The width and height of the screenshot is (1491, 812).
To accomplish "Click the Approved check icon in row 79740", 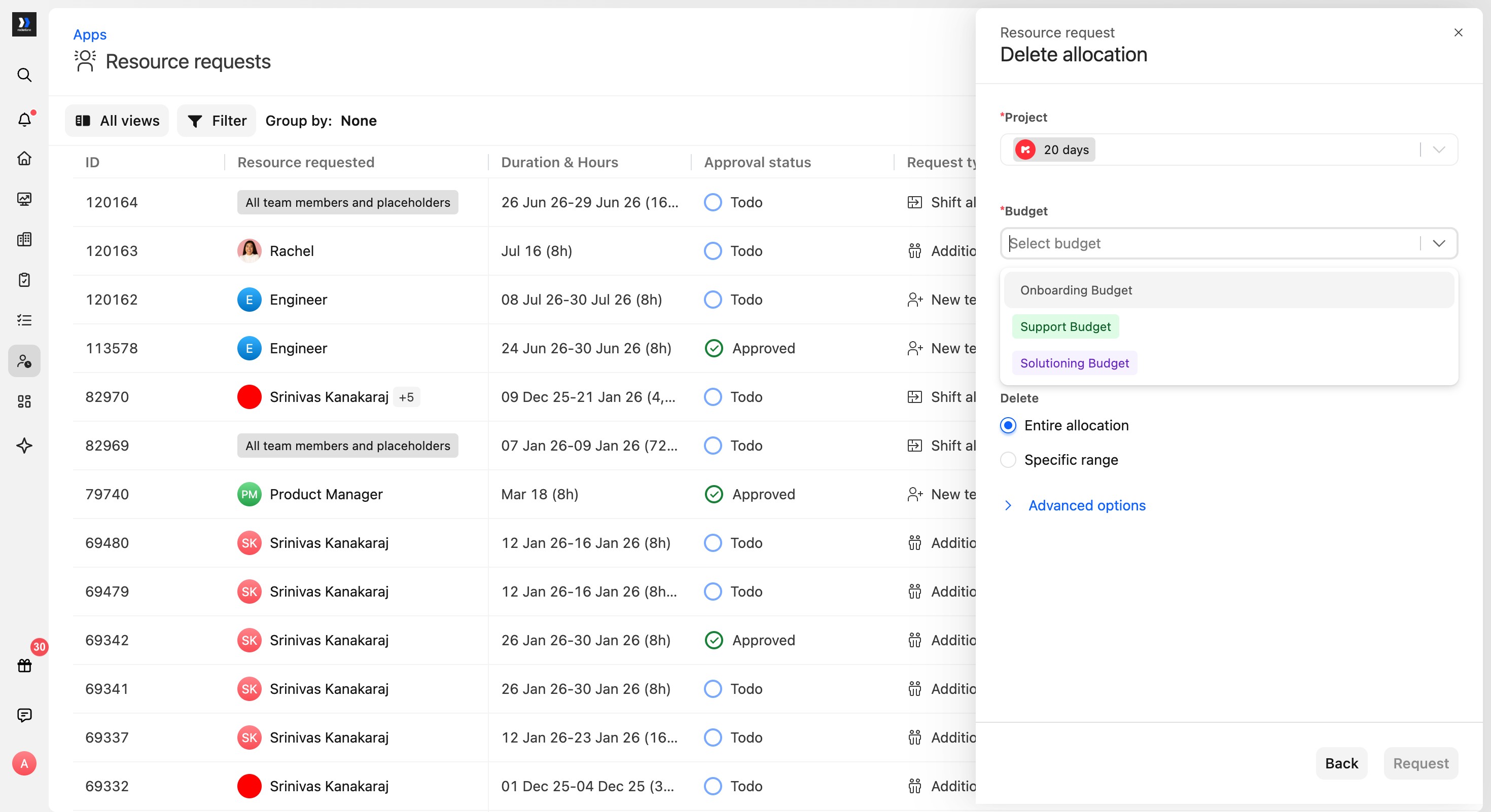I will coord(714,495).
